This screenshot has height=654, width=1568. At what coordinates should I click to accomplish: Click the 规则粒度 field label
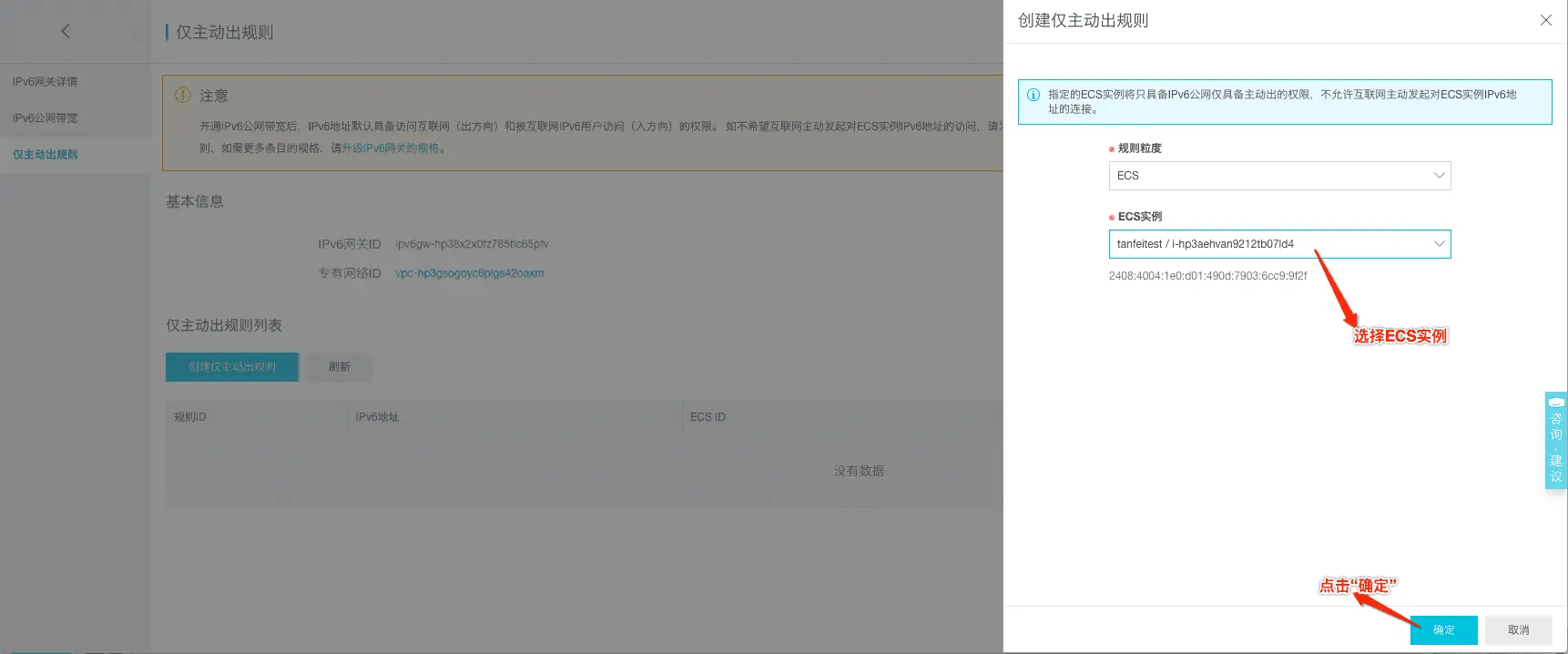click(1139, 148)
